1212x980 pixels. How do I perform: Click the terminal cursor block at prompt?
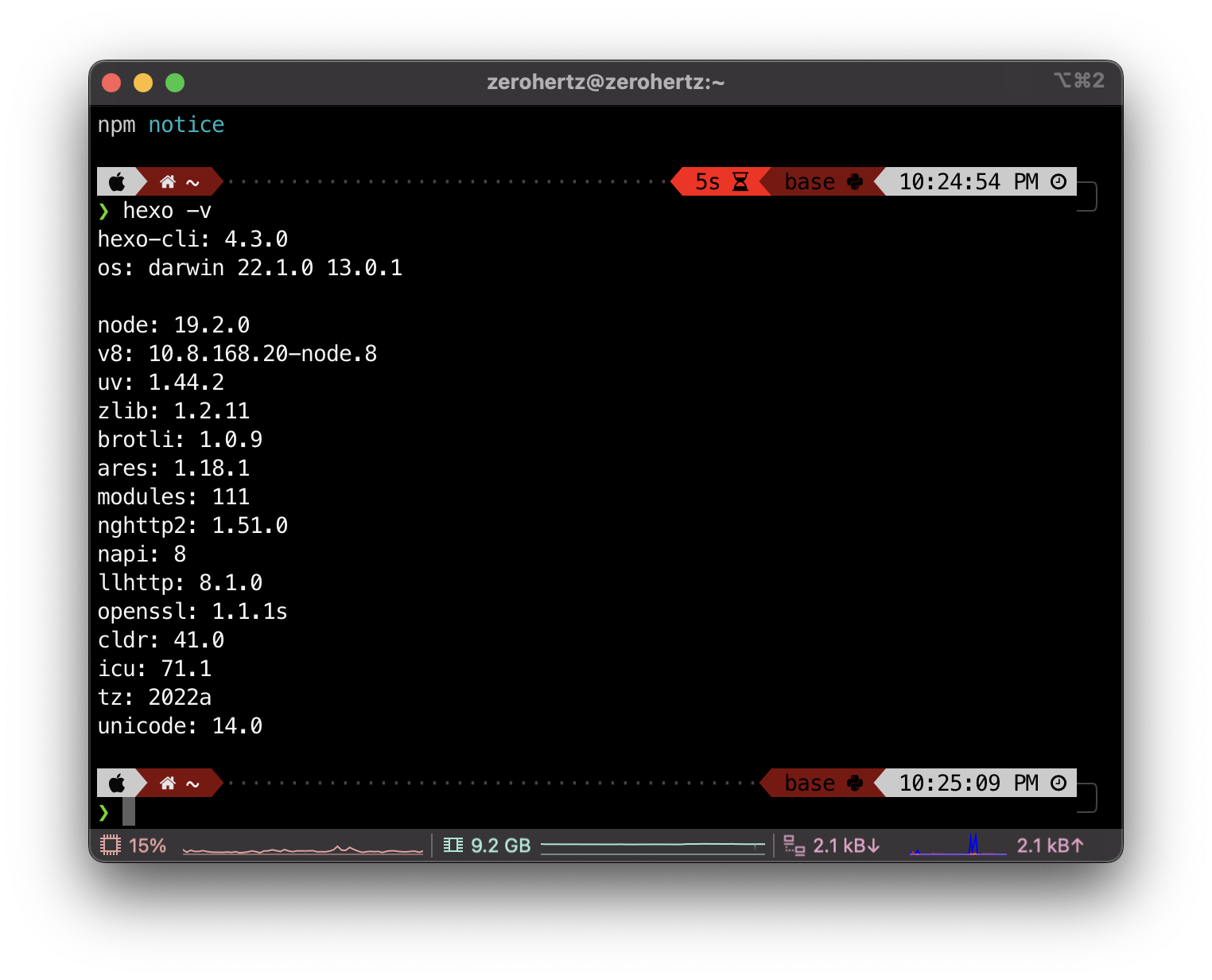[129, 812]
